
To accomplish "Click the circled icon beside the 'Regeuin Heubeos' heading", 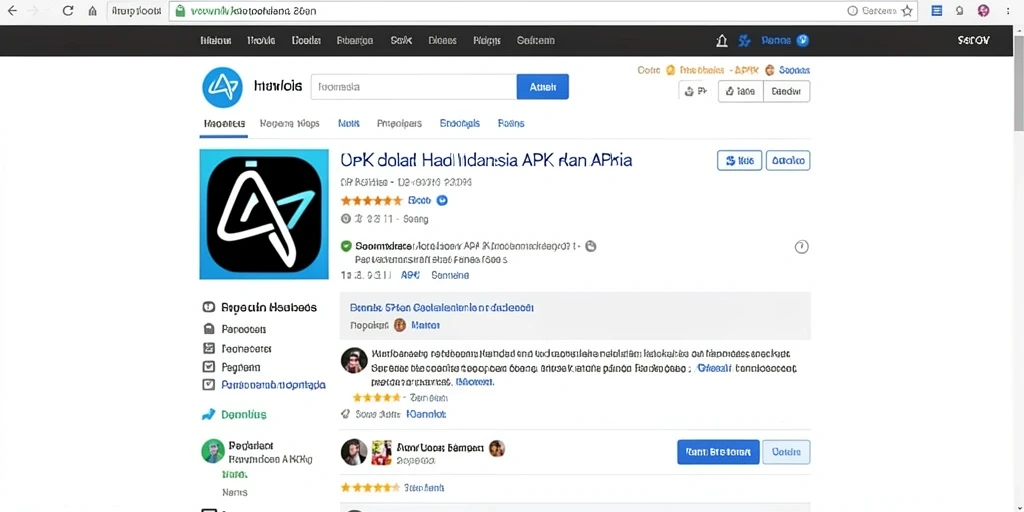I will coord(209,307).
